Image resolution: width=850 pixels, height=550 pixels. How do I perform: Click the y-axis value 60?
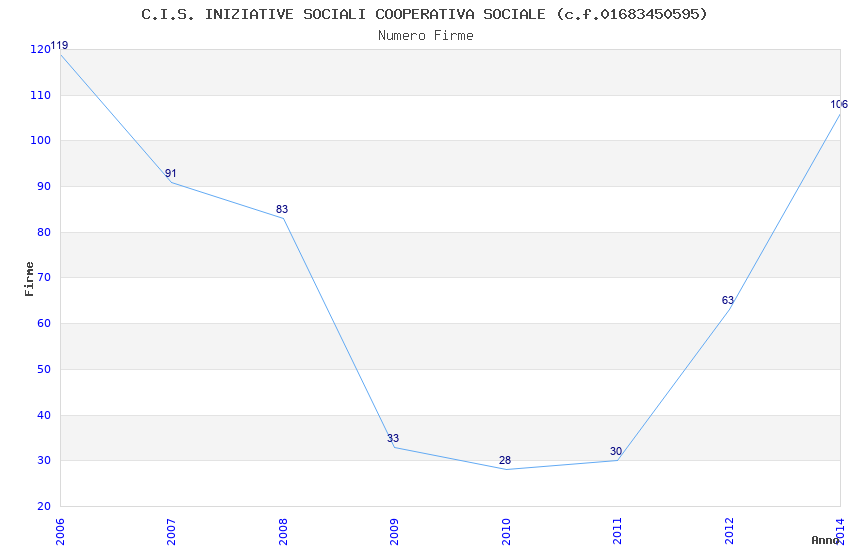tap(43, 323)
